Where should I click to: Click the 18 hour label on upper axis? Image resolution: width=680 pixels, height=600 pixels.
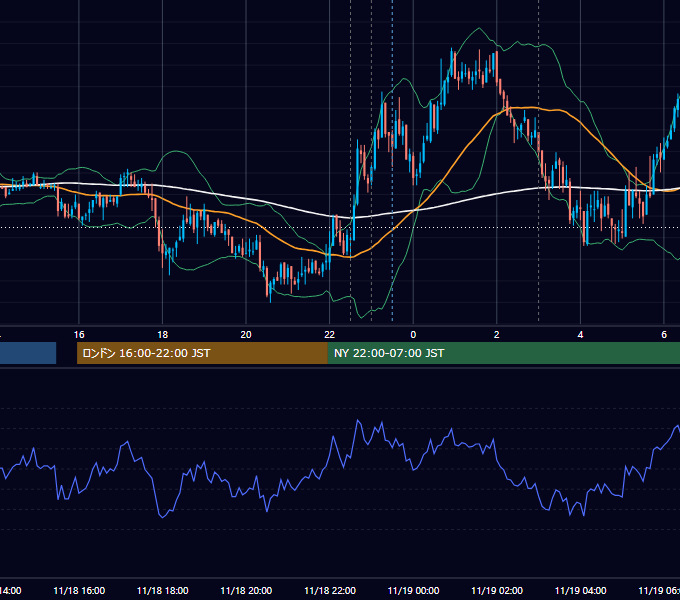point(162,335)
